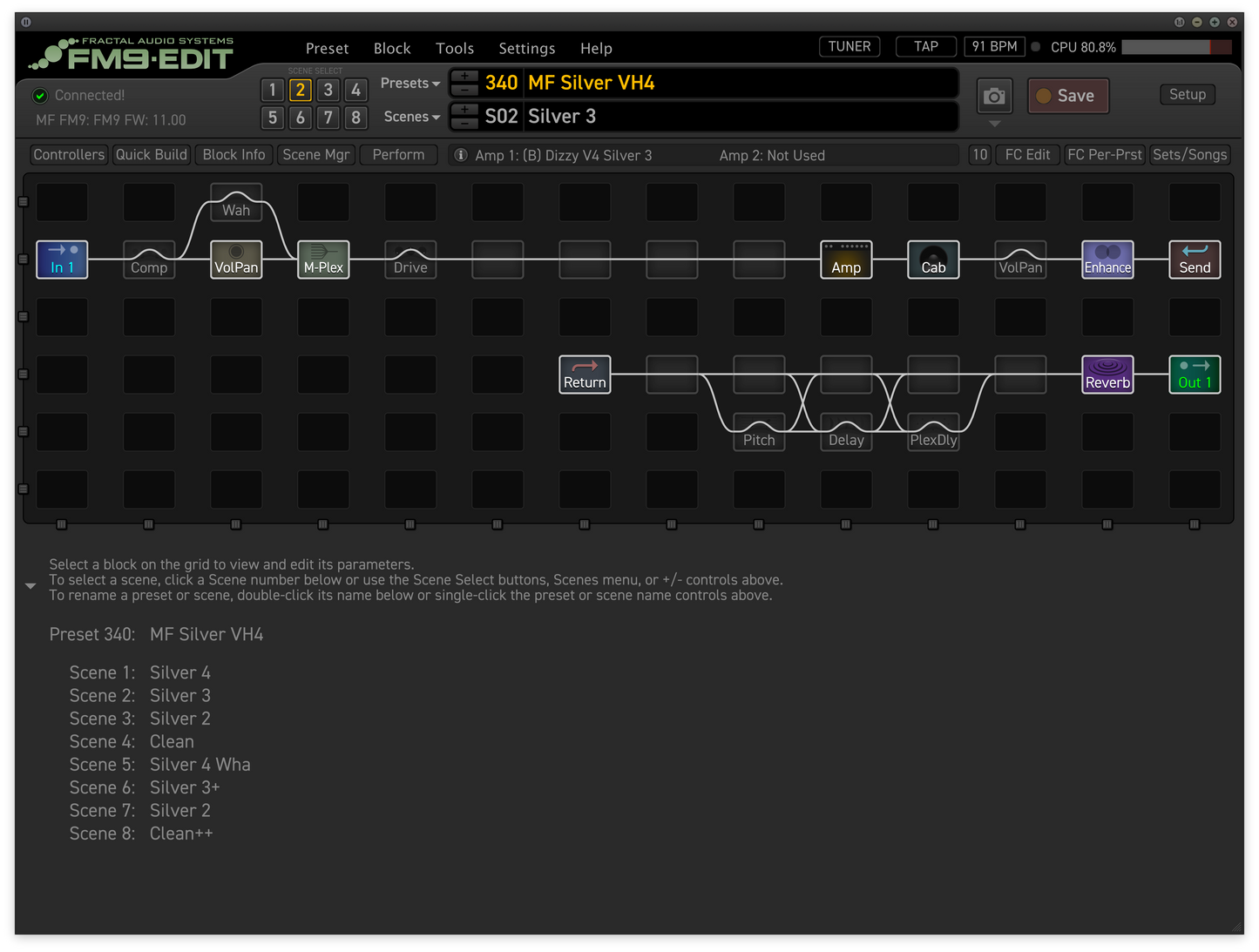The image size is (1259, 952).
Task: Click the preset name field MF Silver VH4
Action: pos(741,83)
